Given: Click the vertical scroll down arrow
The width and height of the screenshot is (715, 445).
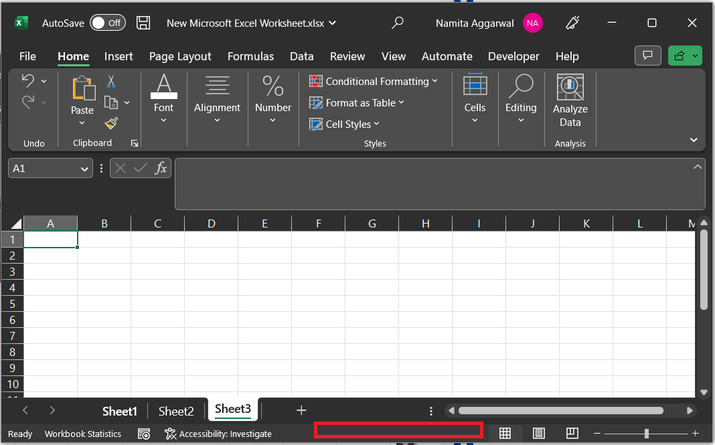Looking at the screenshot, I should [704, 392].
